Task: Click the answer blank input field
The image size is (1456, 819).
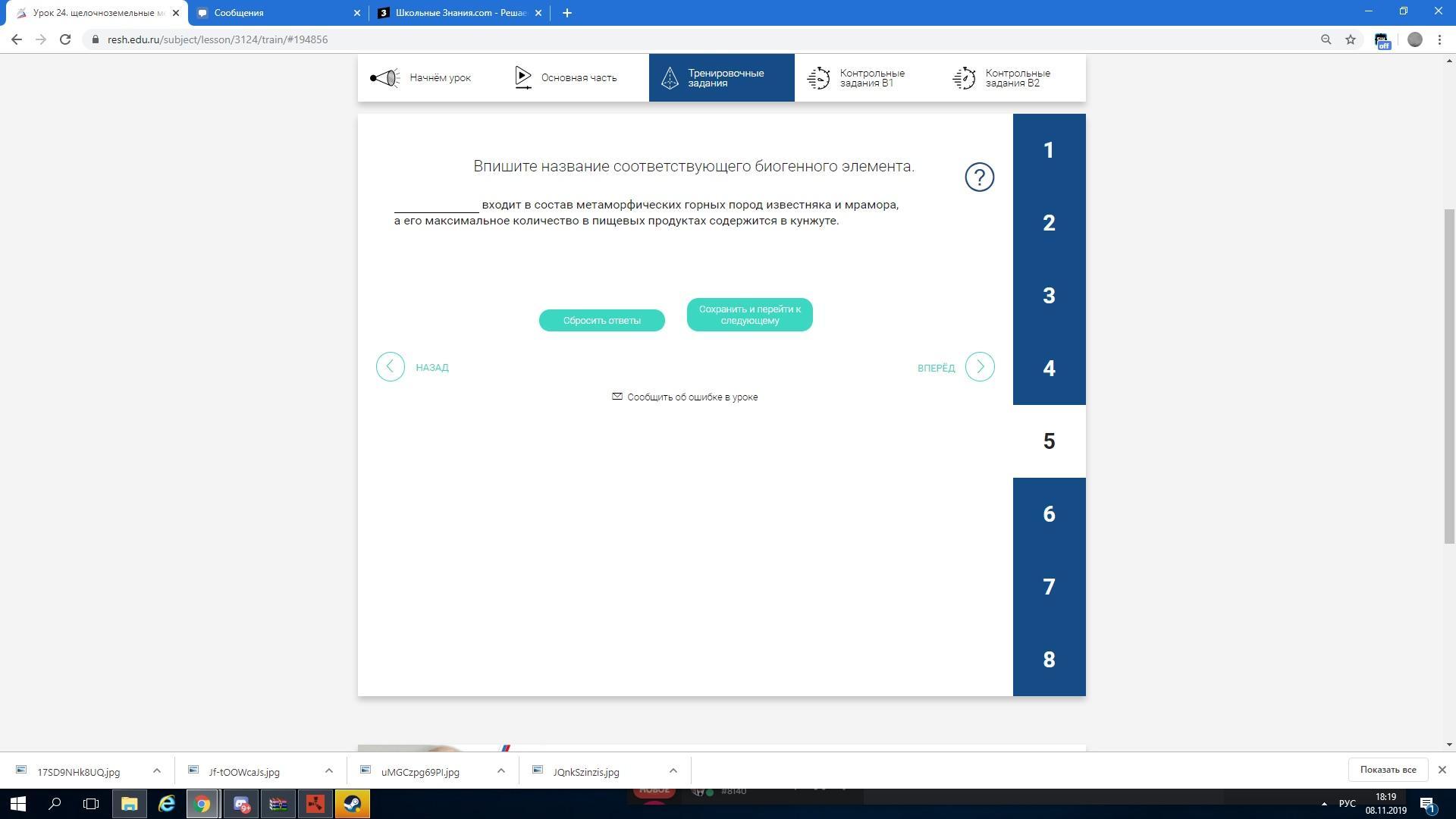Action: click(x=436, y=205)
